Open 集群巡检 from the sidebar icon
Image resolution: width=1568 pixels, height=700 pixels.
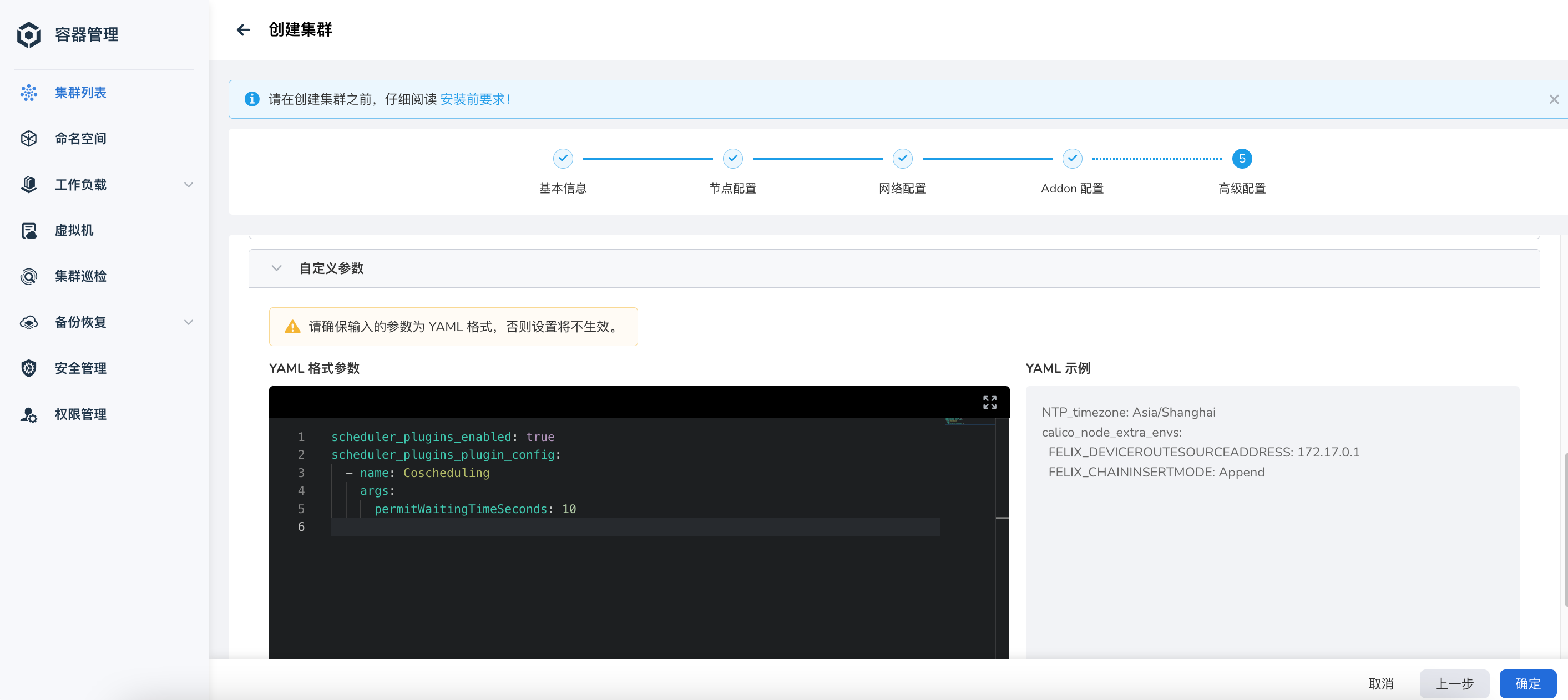tap(28, 276)
